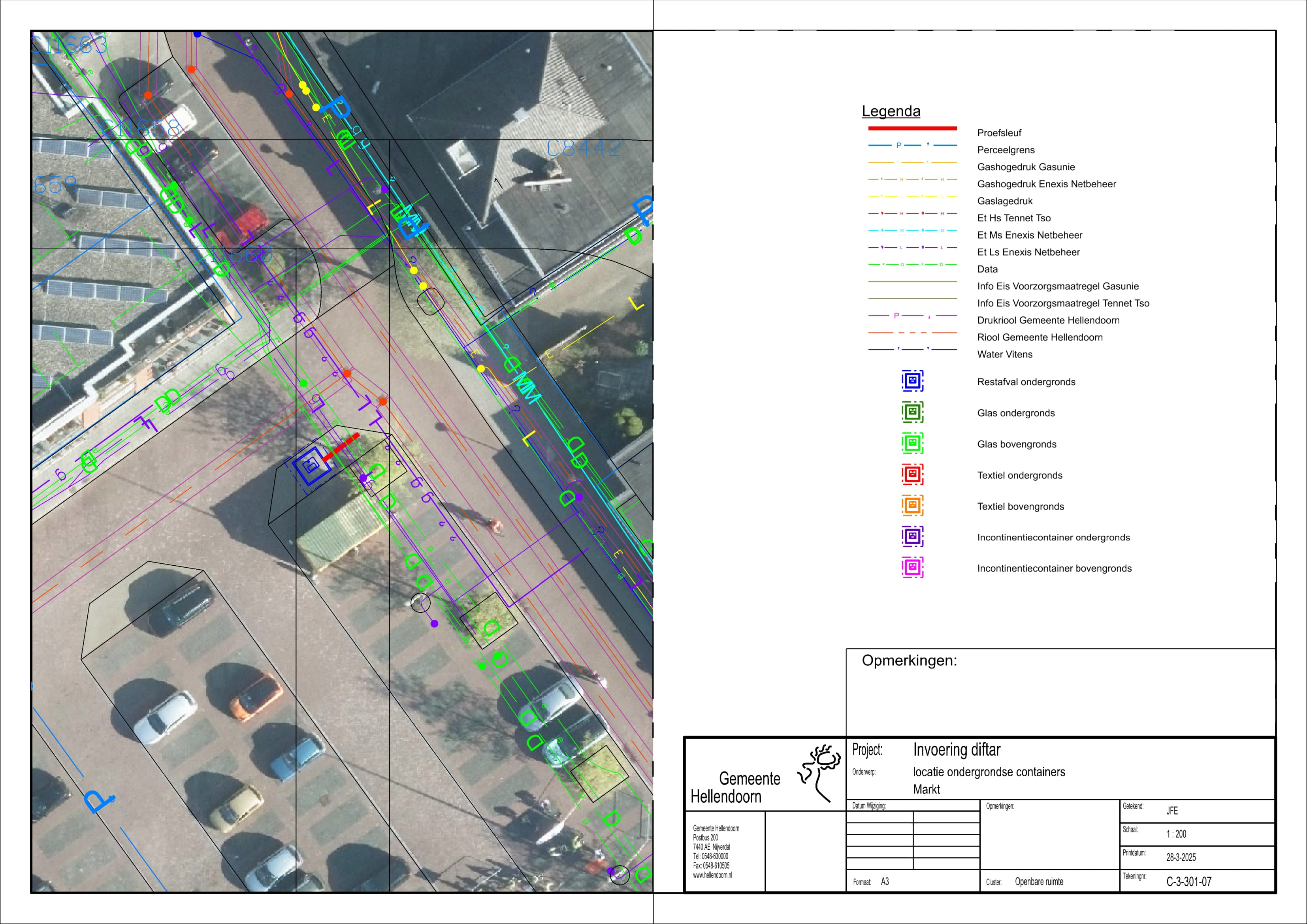Click the parcel label C8442 on the map
Viewport: 1307px width, 924px height.
pos(584,149)
